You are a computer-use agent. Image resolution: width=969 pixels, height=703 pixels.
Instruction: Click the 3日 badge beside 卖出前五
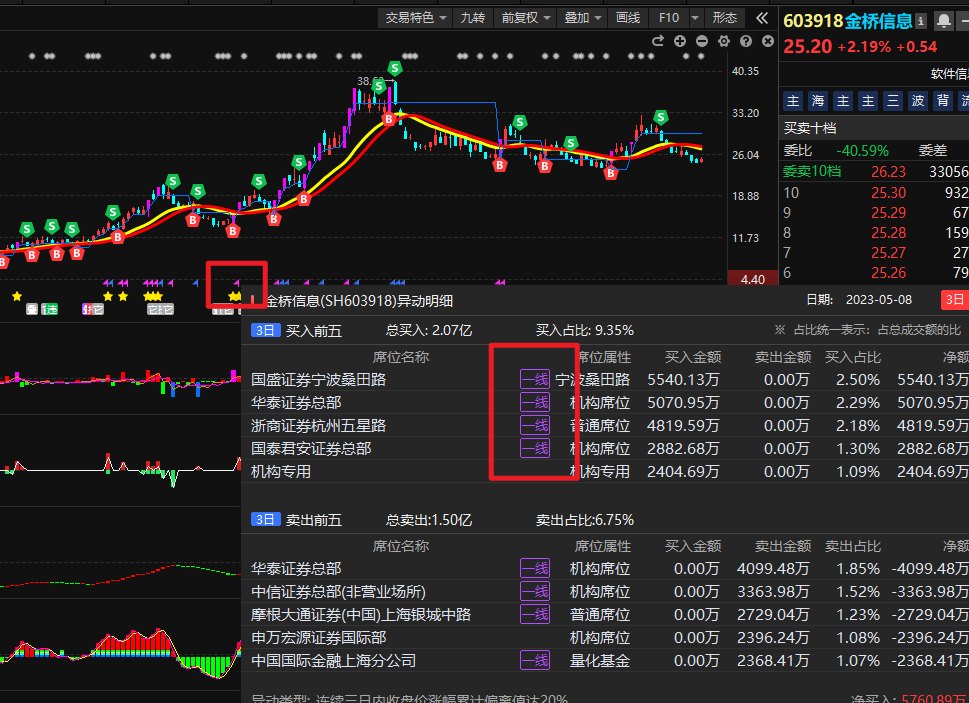tap(266, 520)
